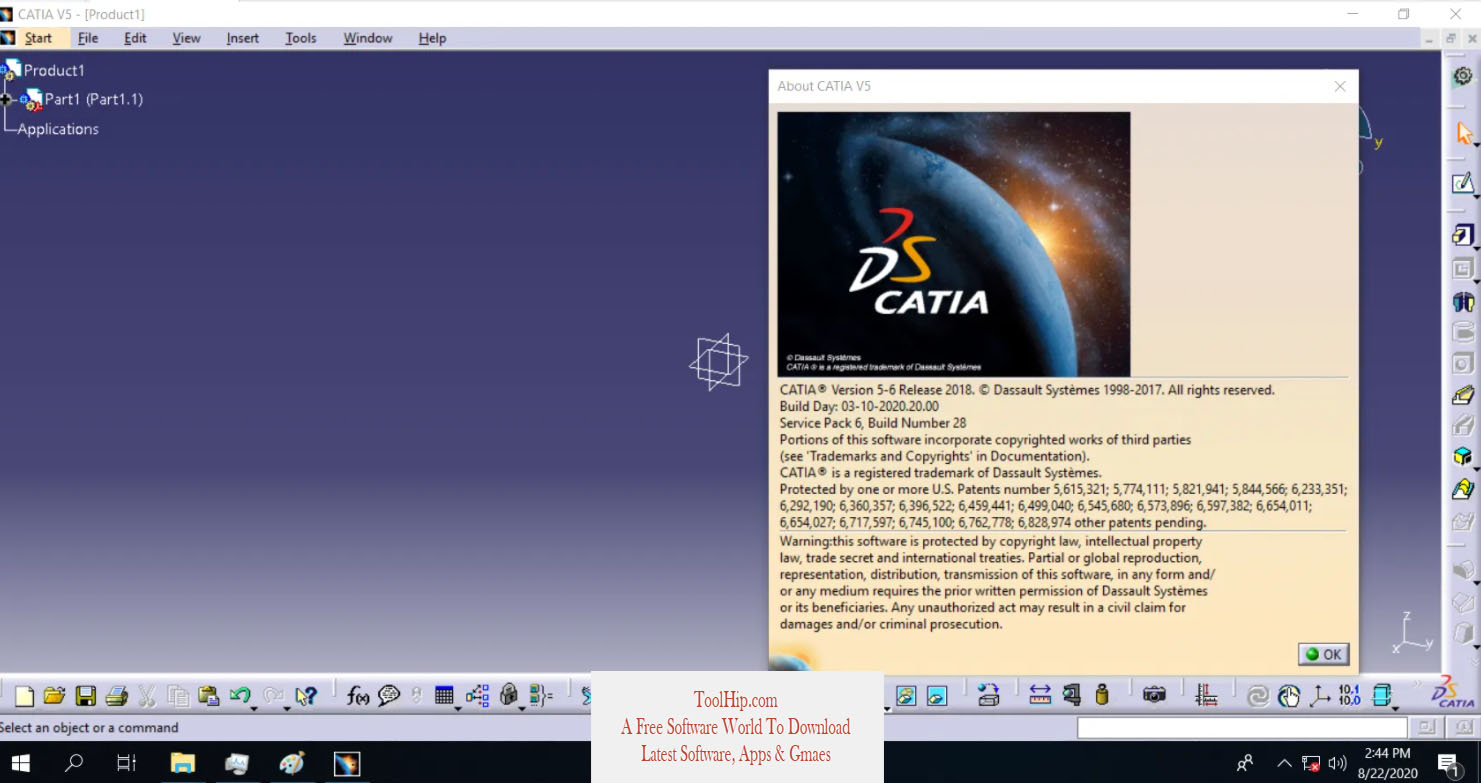This screenshot has height=783, width=1481.
Task: Click the command input field in the status bar
Action: coord(1242,728)
